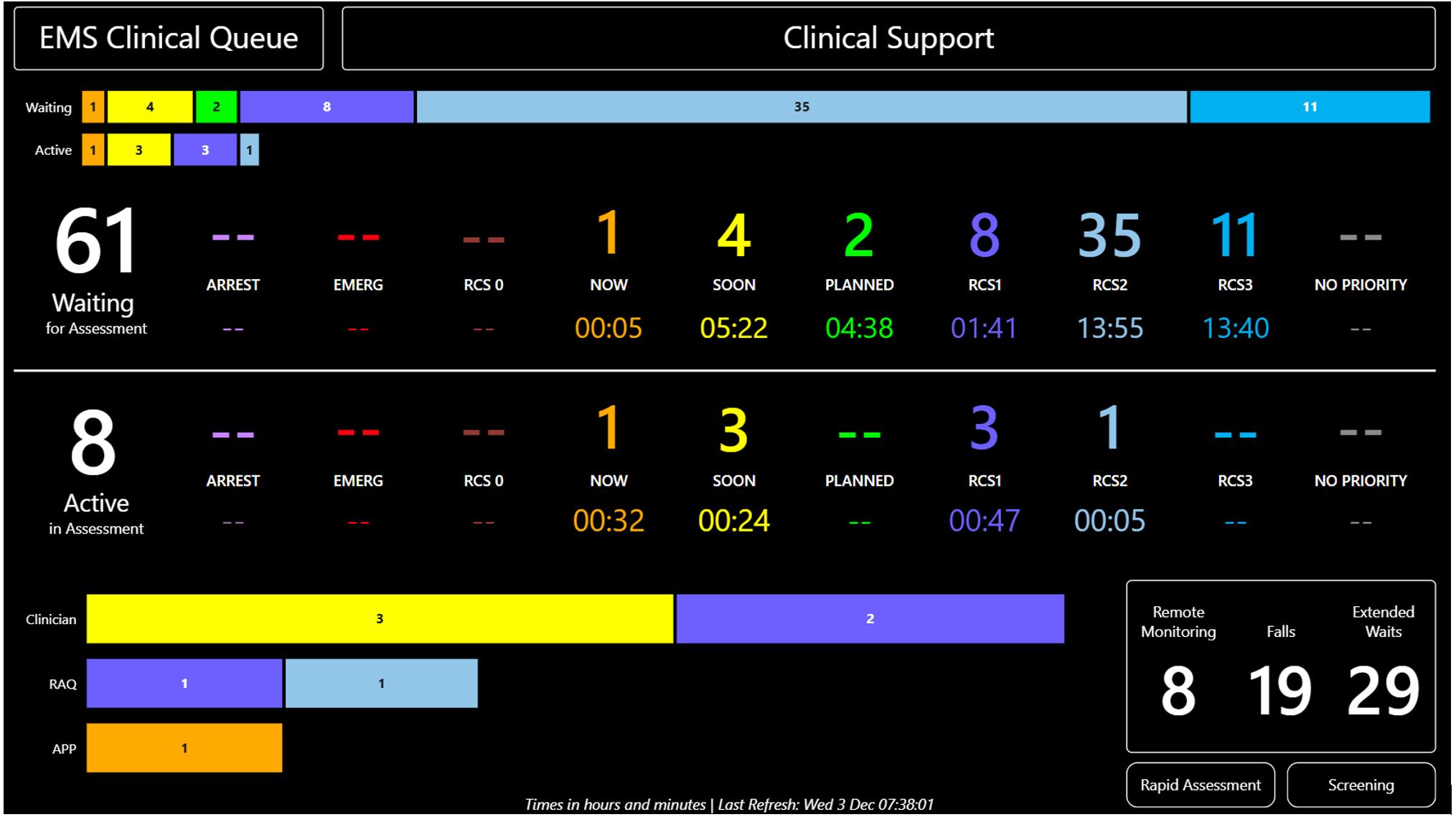Click the light blue RAQ segment of 1
The width and height of the screenshot is (1456, 817).
pos(381,683)
